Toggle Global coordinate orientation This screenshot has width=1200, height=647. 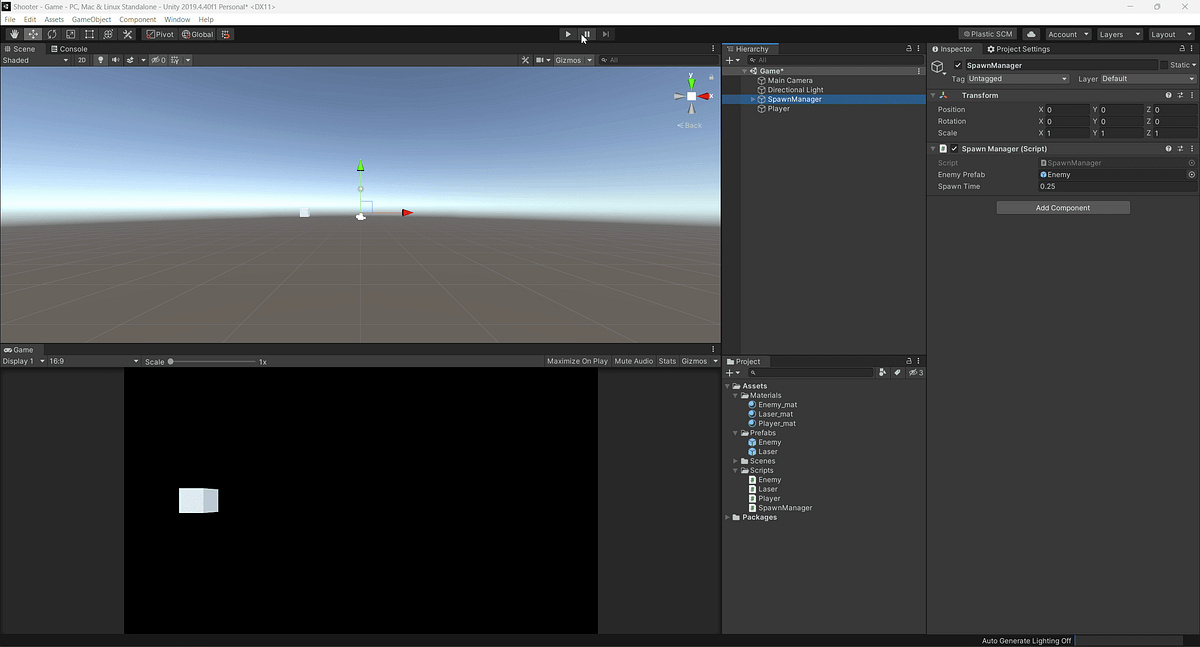tap(195, 33)
